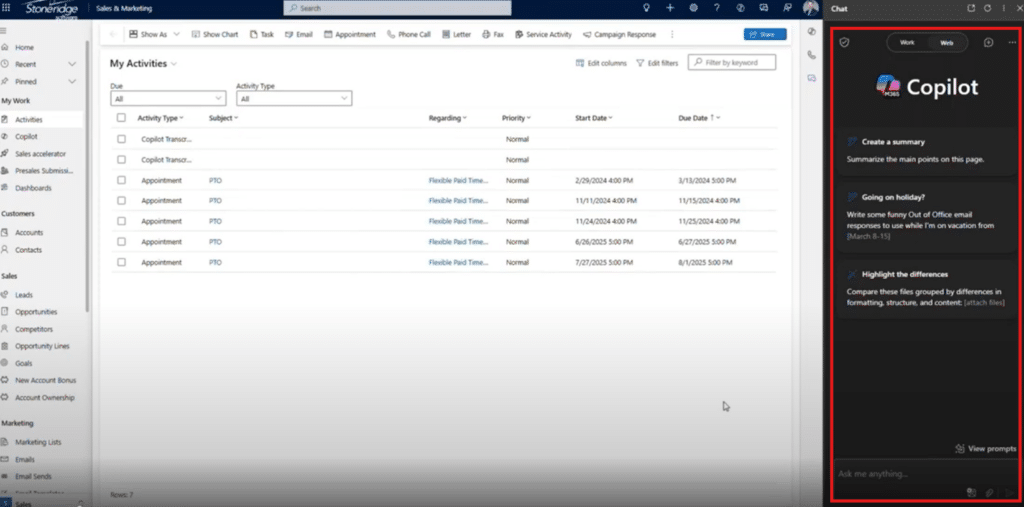Image resolution: width=1024 pixels, height=507 pixels.
Task: Click the shield icon in Copilot panel
Action: tap(845, 43)
